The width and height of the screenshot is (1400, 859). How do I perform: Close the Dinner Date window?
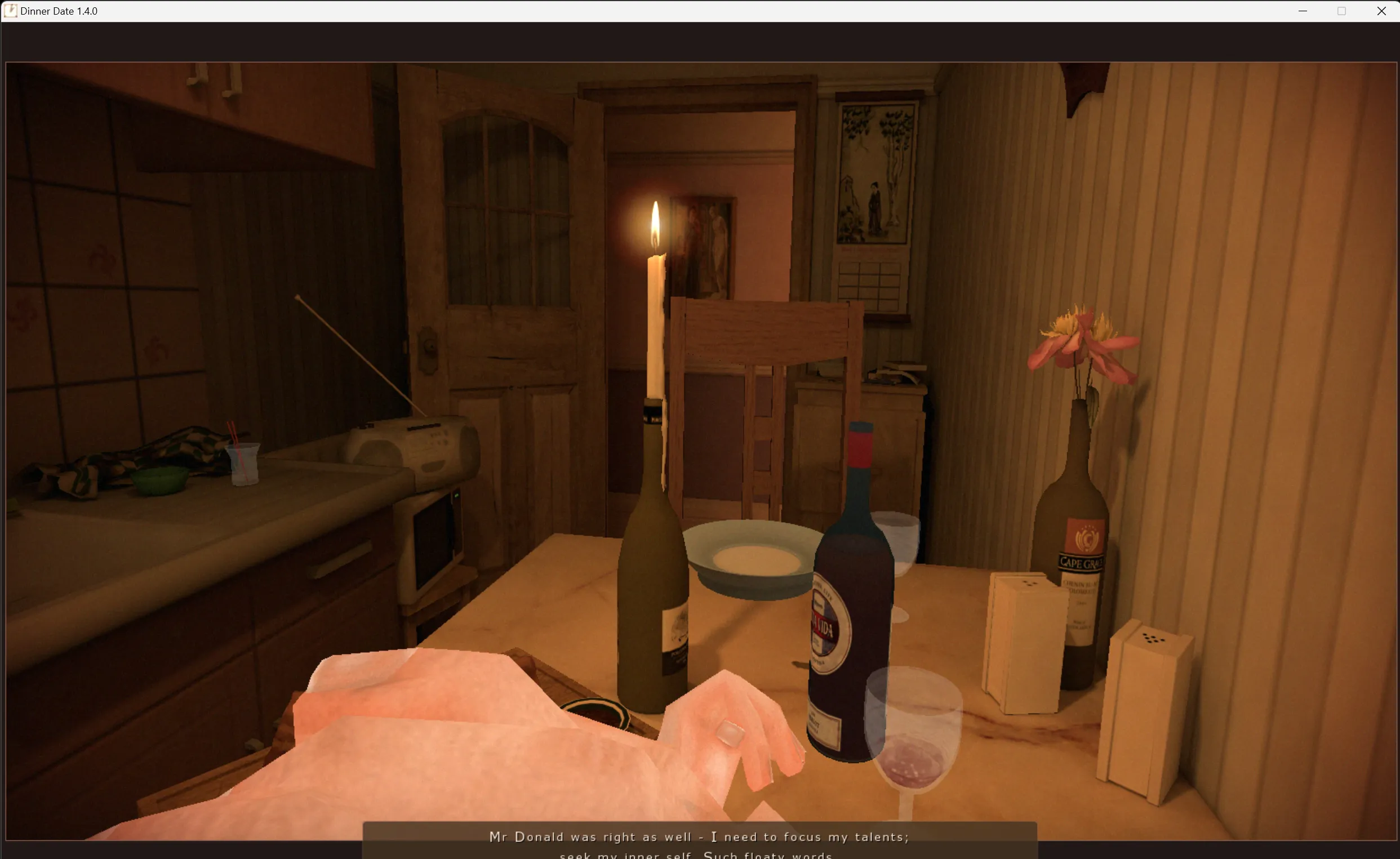pos(1381,11)
